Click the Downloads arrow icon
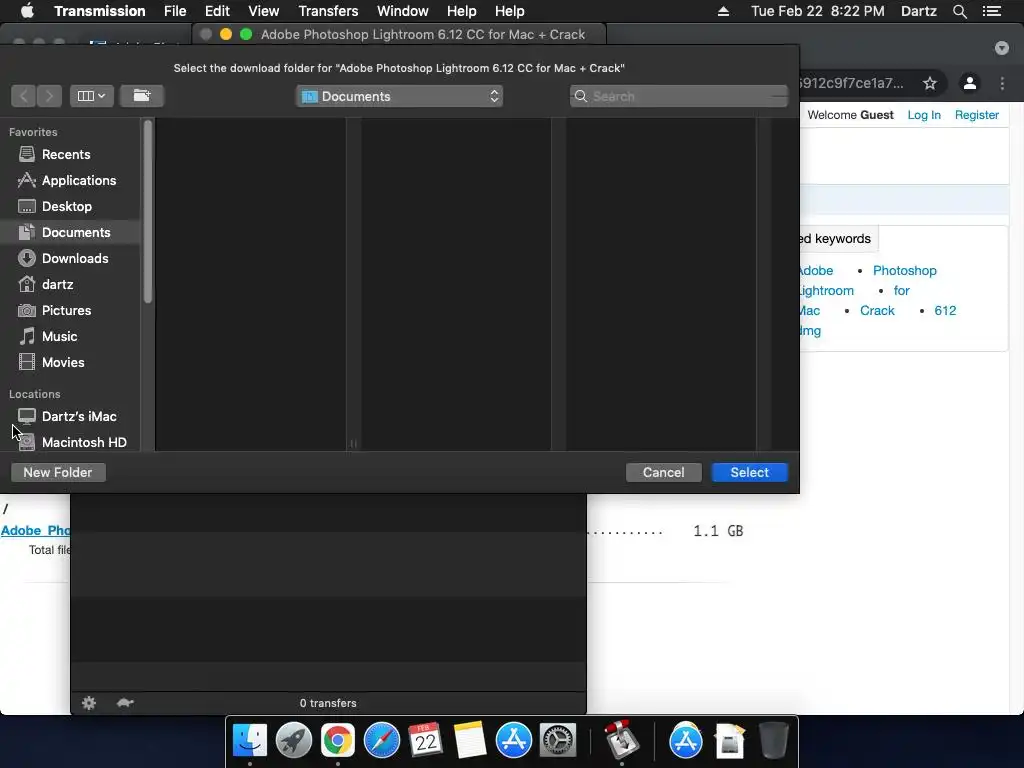Viewport: 1024px width, 768px height. (27, 259)
